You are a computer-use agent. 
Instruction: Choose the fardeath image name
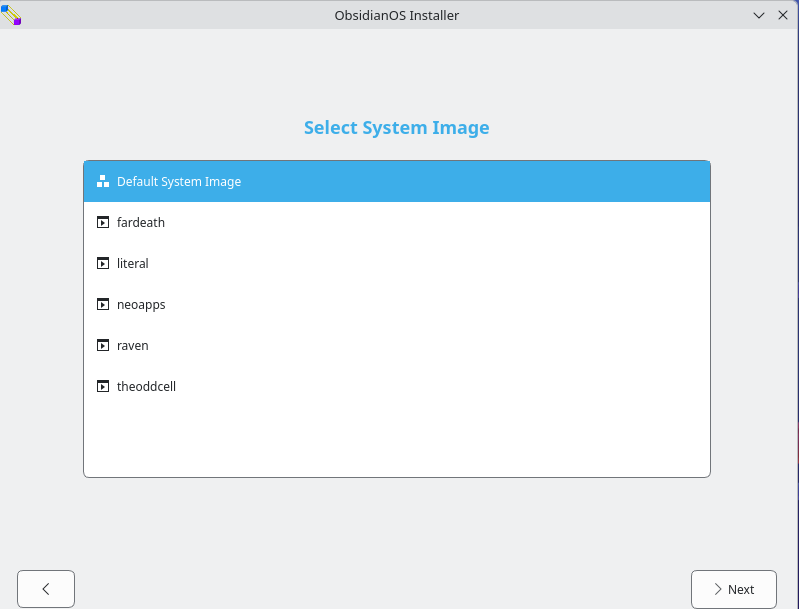pos(141,223)
